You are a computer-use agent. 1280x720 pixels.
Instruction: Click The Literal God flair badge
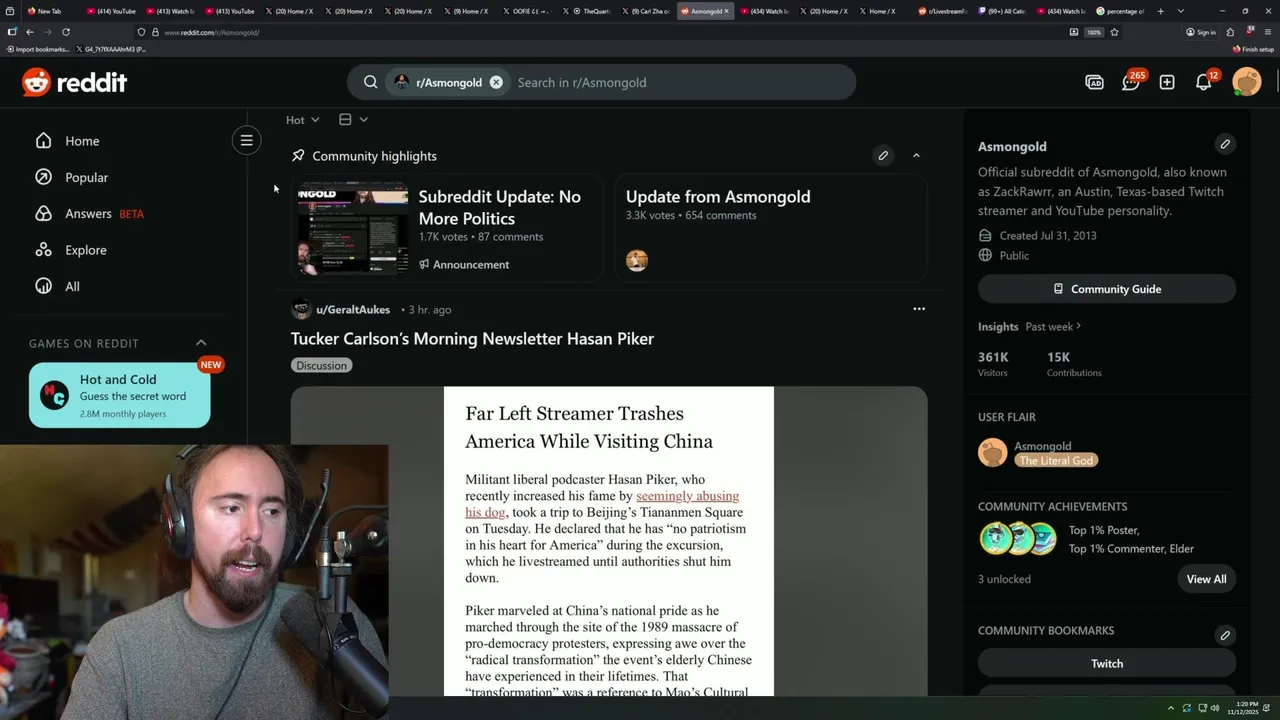[x=1056, y=460]
